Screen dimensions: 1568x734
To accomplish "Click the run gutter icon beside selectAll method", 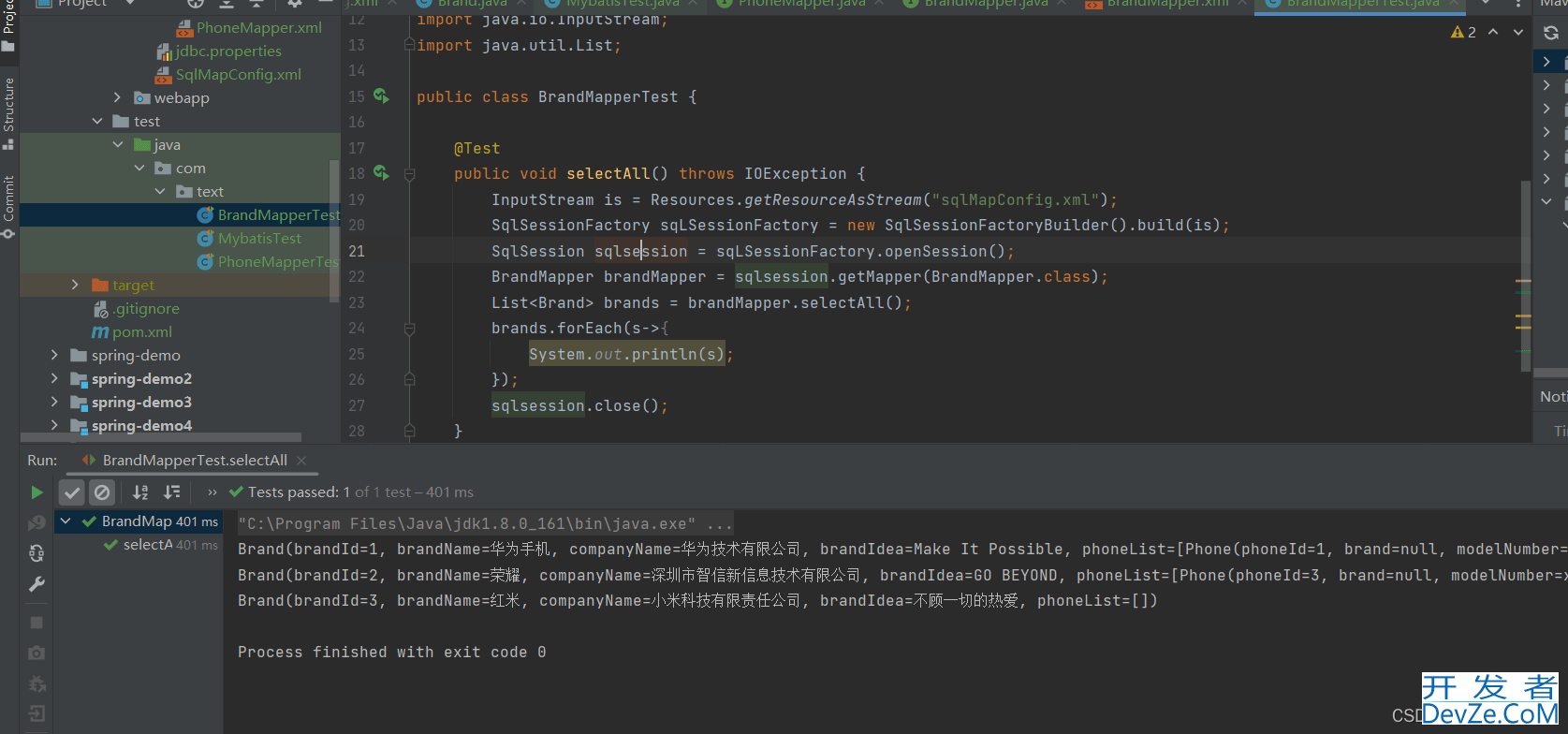I will [x=381, y=172].
